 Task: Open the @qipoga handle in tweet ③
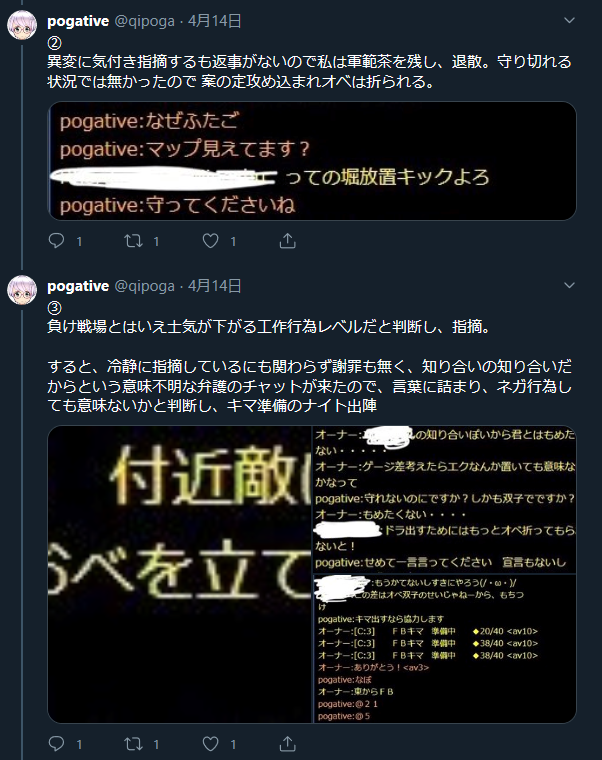(144, 286)
